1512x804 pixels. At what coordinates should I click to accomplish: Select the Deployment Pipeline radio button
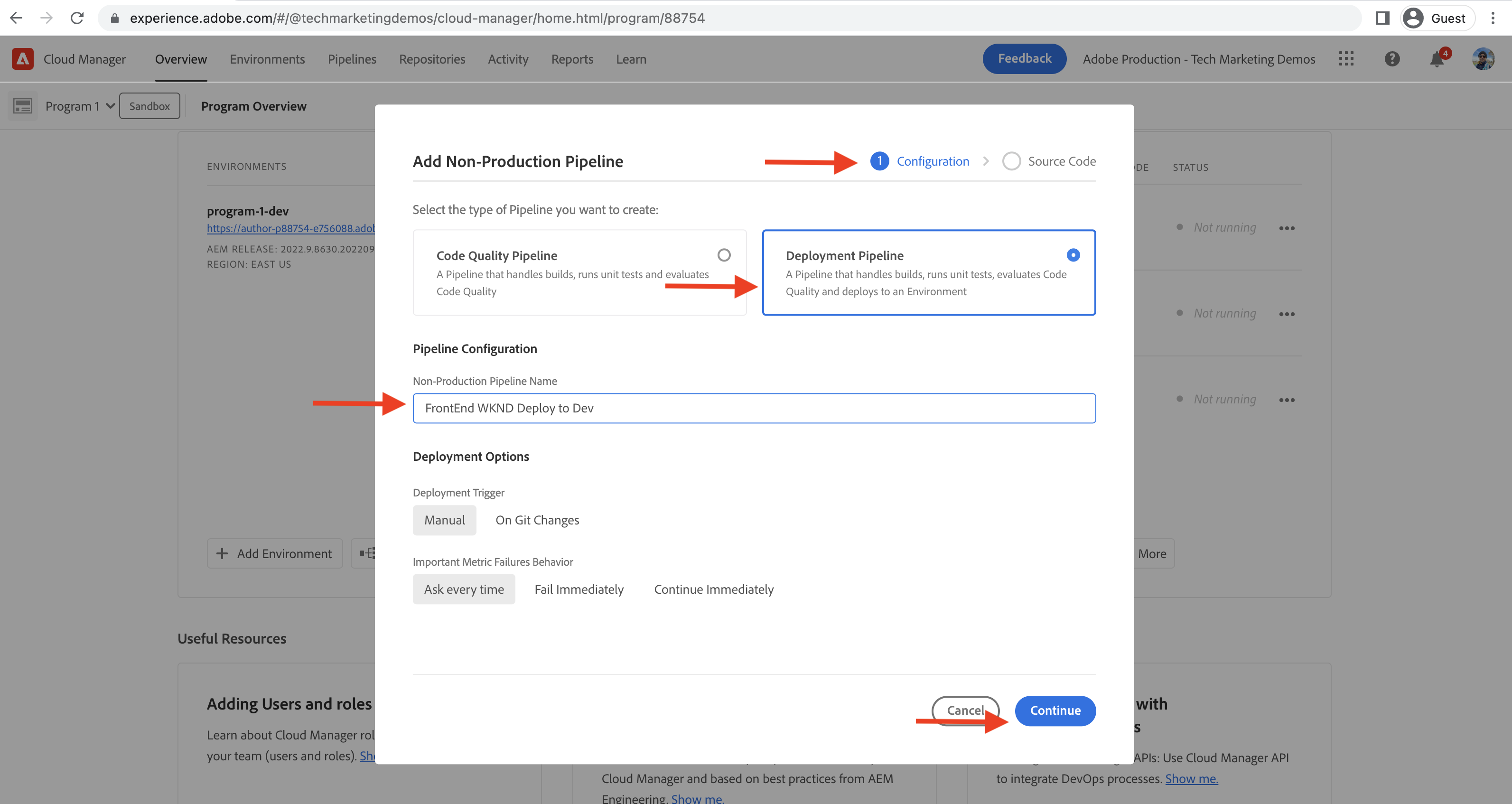tap(1073, 255)
